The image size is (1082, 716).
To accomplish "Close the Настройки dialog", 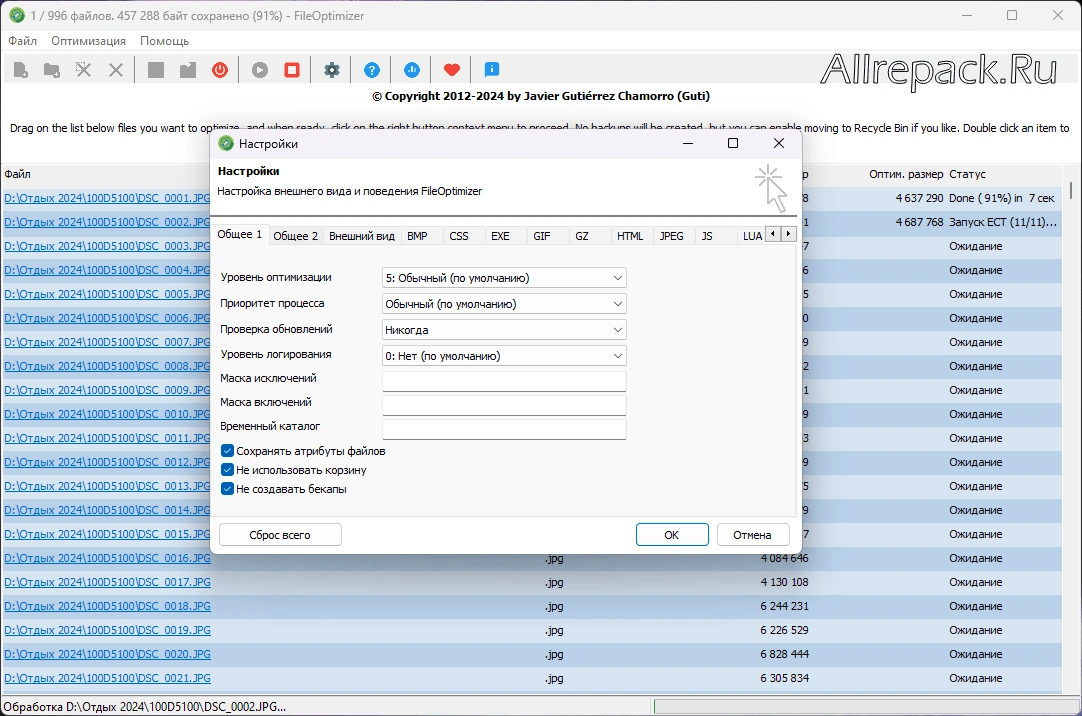I will click(x=779, y=143).
